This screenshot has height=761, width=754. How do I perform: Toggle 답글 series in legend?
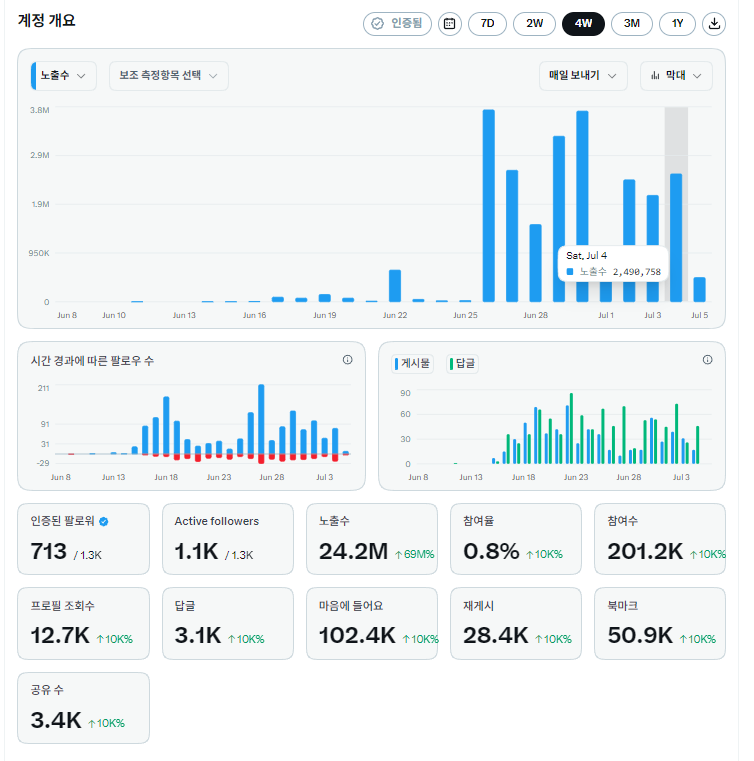(462, 364)
